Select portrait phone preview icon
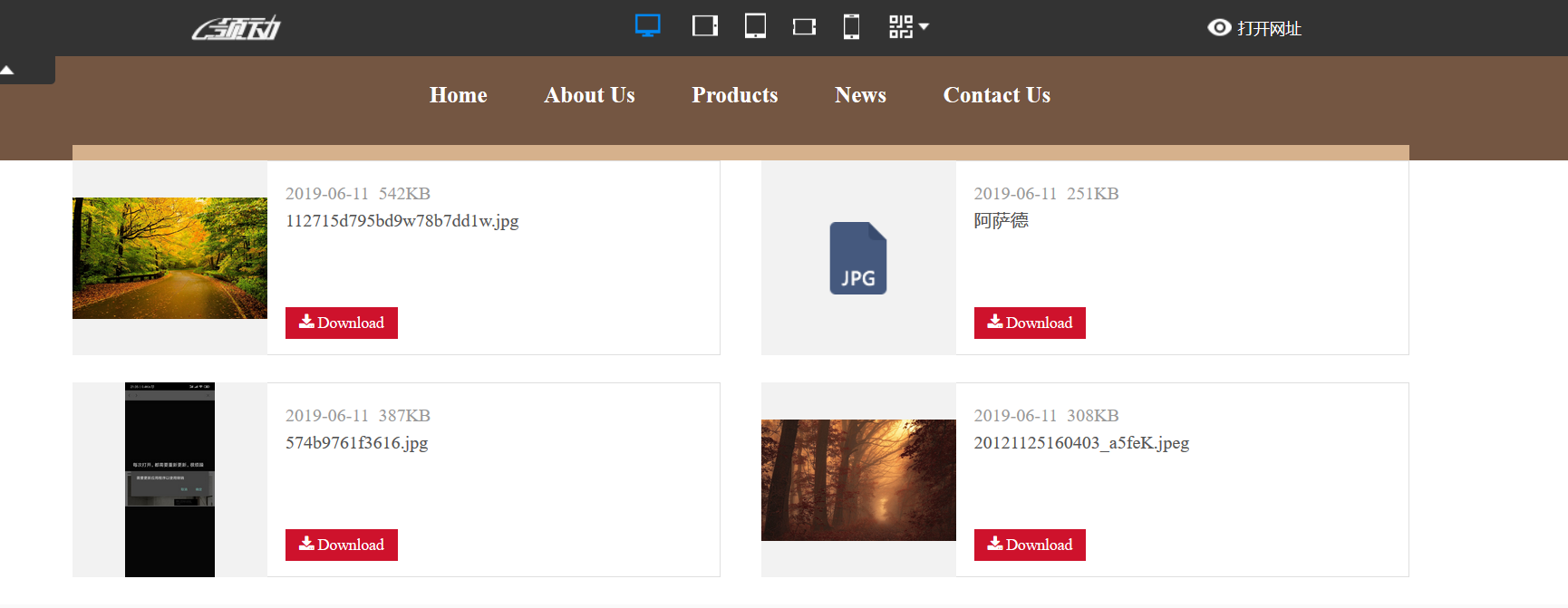 (851, 27)
